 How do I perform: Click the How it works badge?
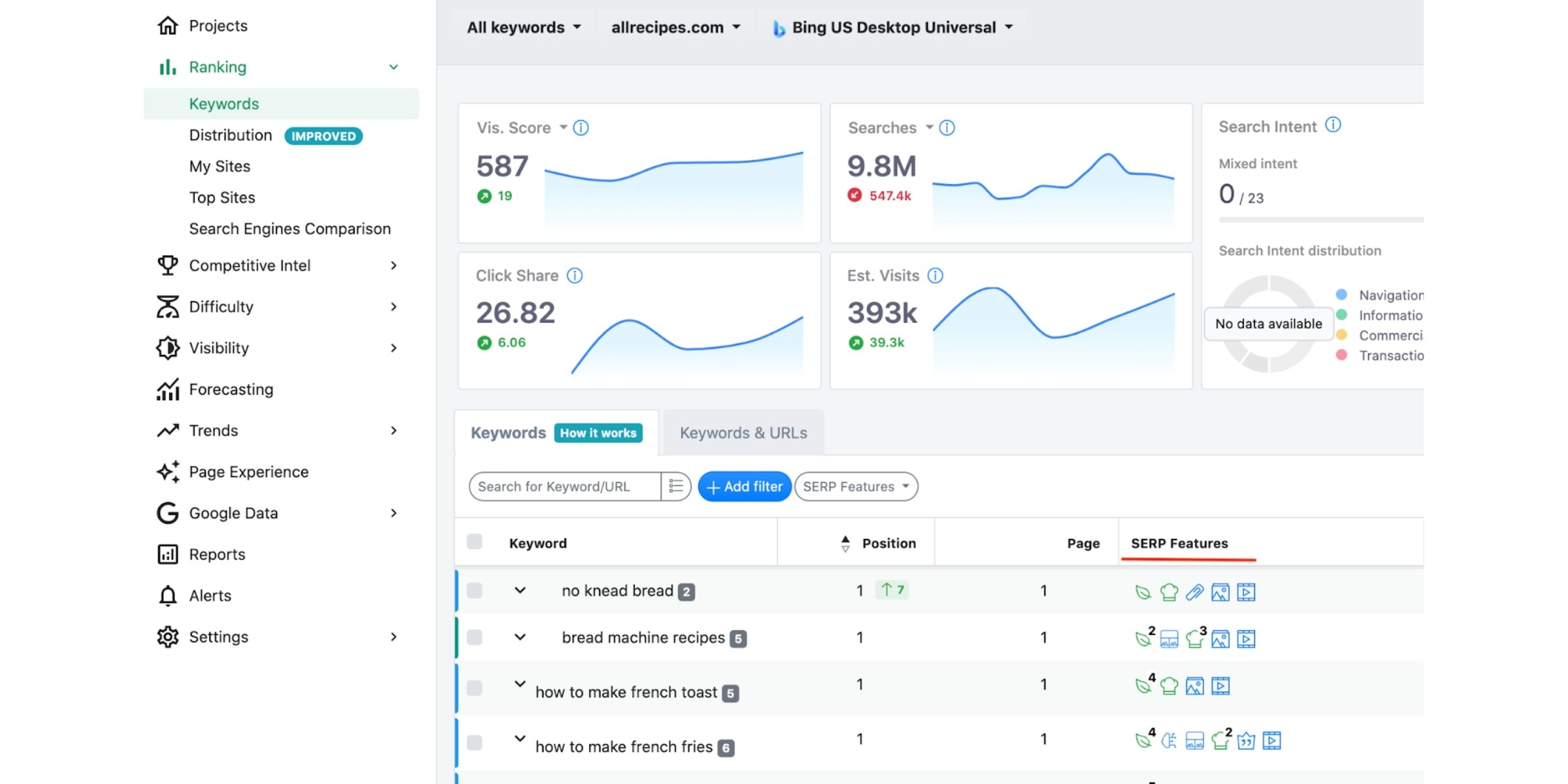point(598,433)
